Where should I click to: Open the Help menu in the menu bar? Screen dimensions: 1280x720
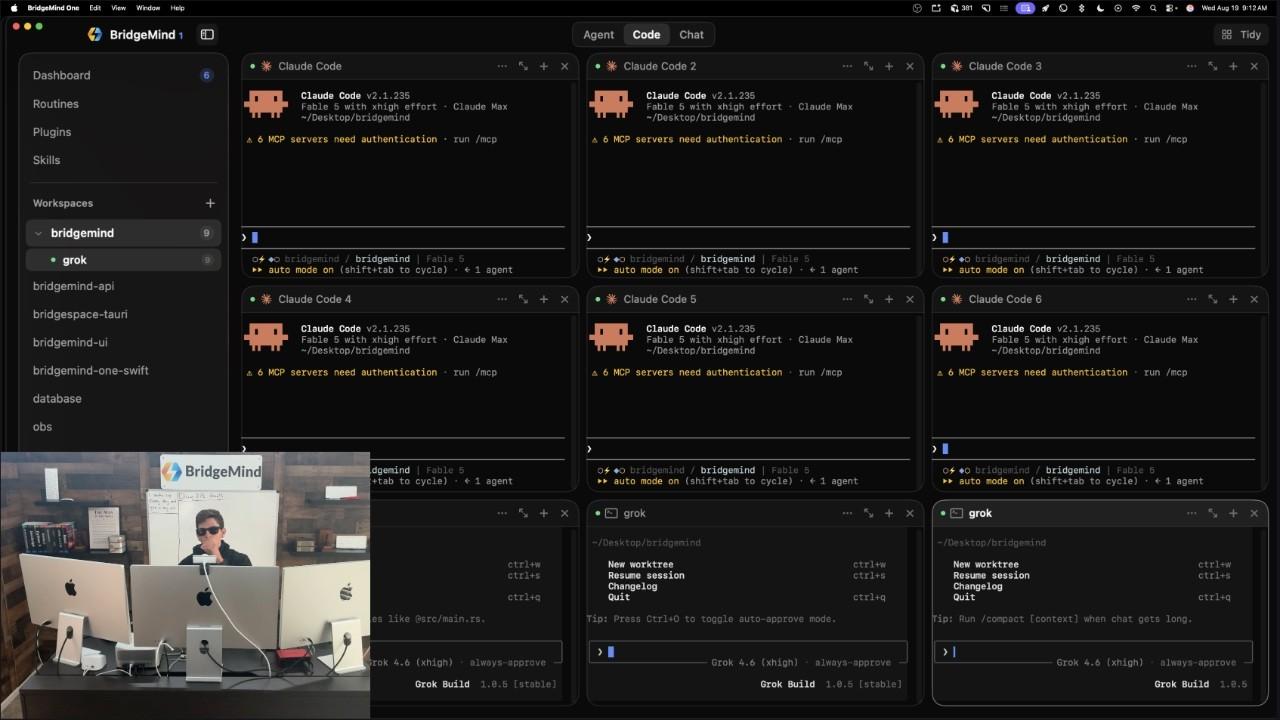coord(178,8)
